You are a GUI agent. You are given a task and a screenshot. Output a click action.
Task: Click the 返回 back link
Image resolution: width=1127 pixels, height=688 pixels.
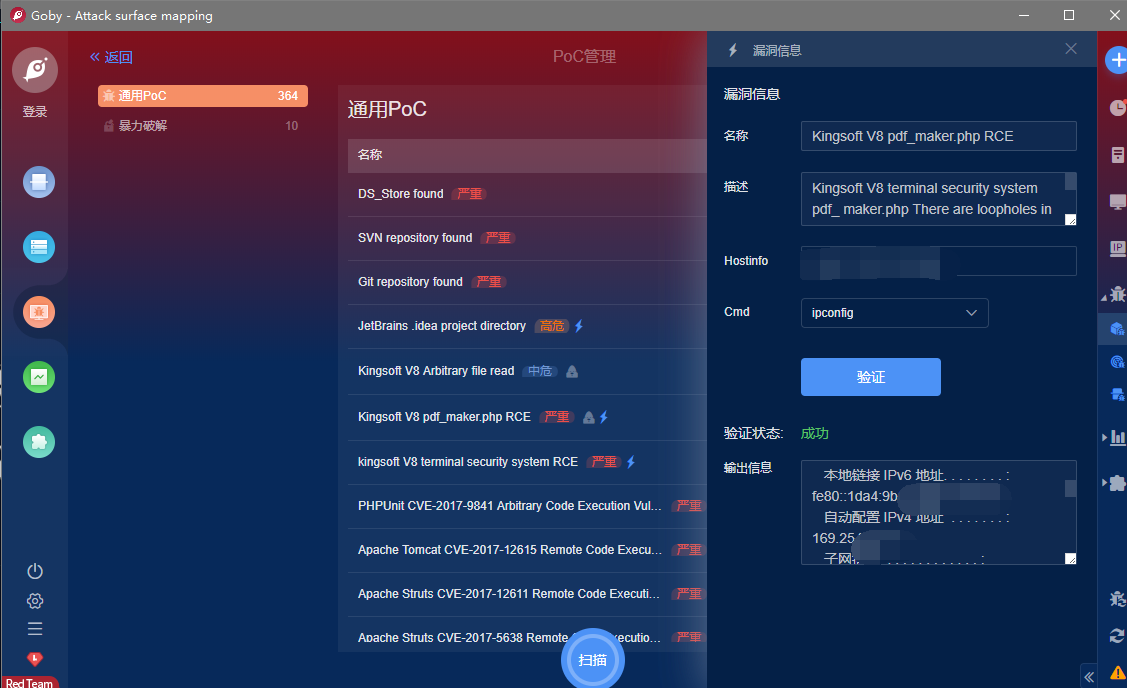(x=111, y=58)
